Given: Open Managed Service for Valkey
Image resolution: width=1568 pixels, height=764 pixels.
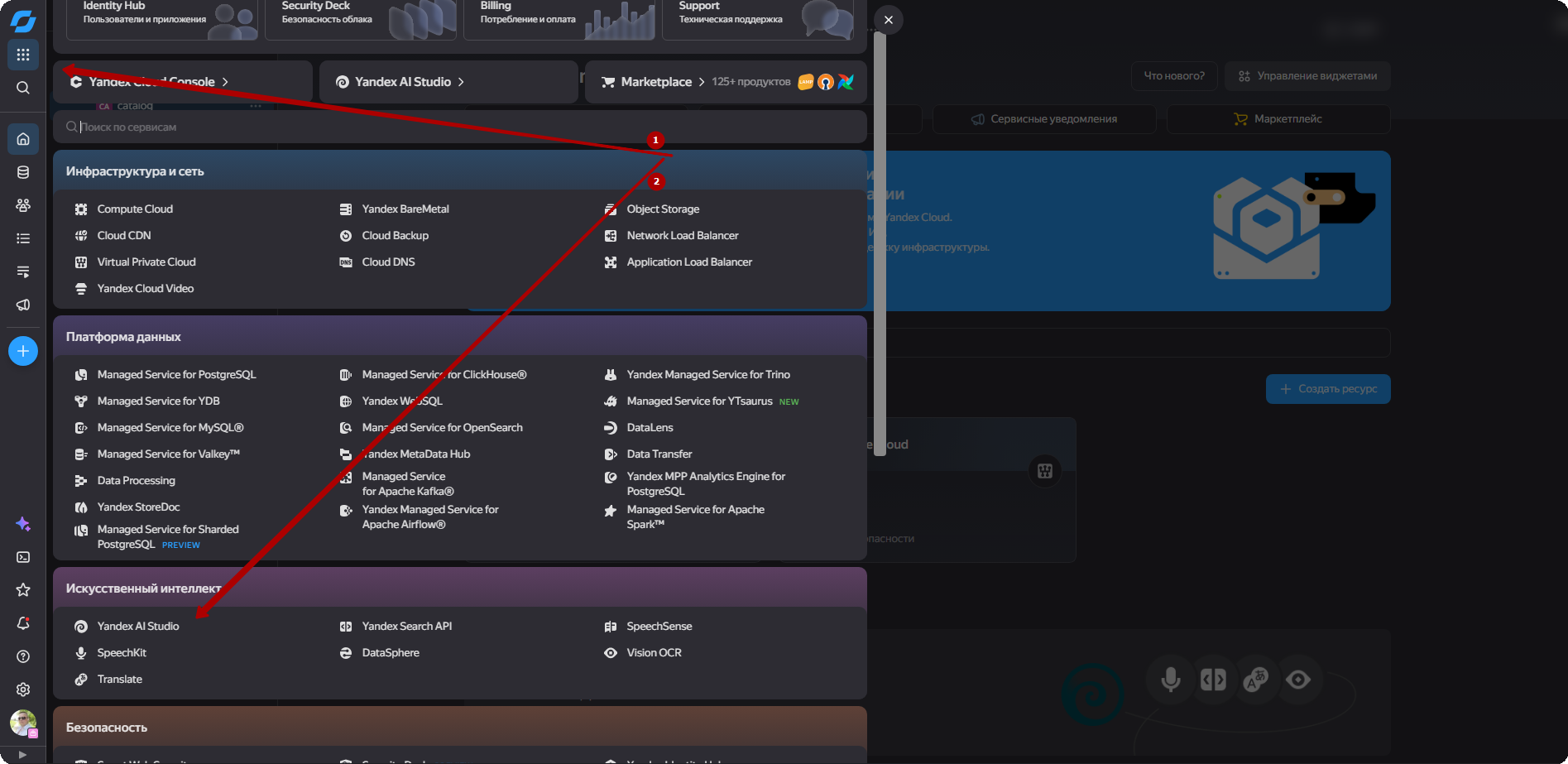Looking at the screenshot, I should pyautogui.click(x=169, y=454).
